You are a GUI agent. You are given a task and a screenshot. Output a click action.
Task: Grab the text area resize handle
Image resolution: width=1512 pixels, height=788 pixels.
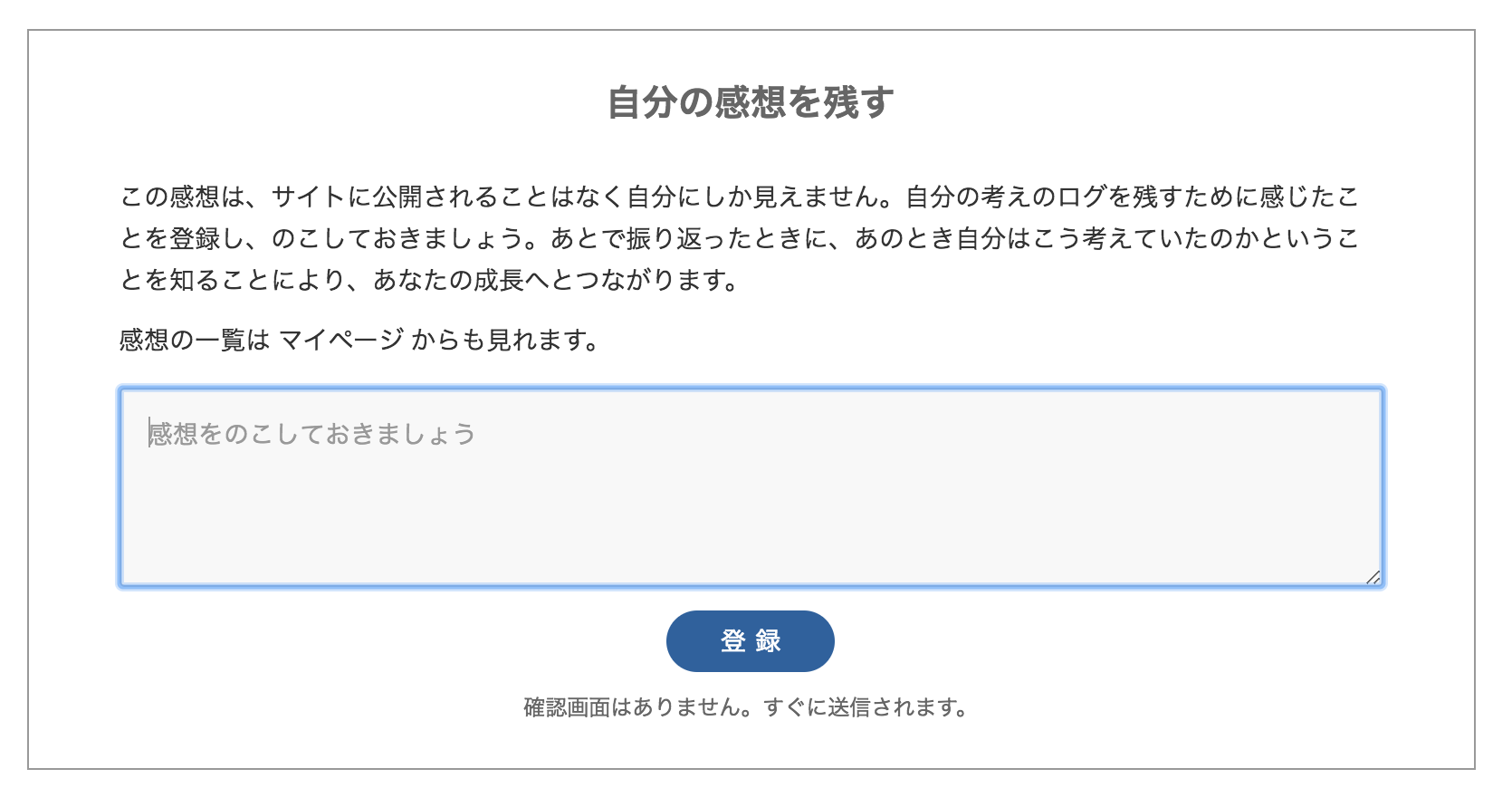pyautogui.click(x=1373, y=577)
